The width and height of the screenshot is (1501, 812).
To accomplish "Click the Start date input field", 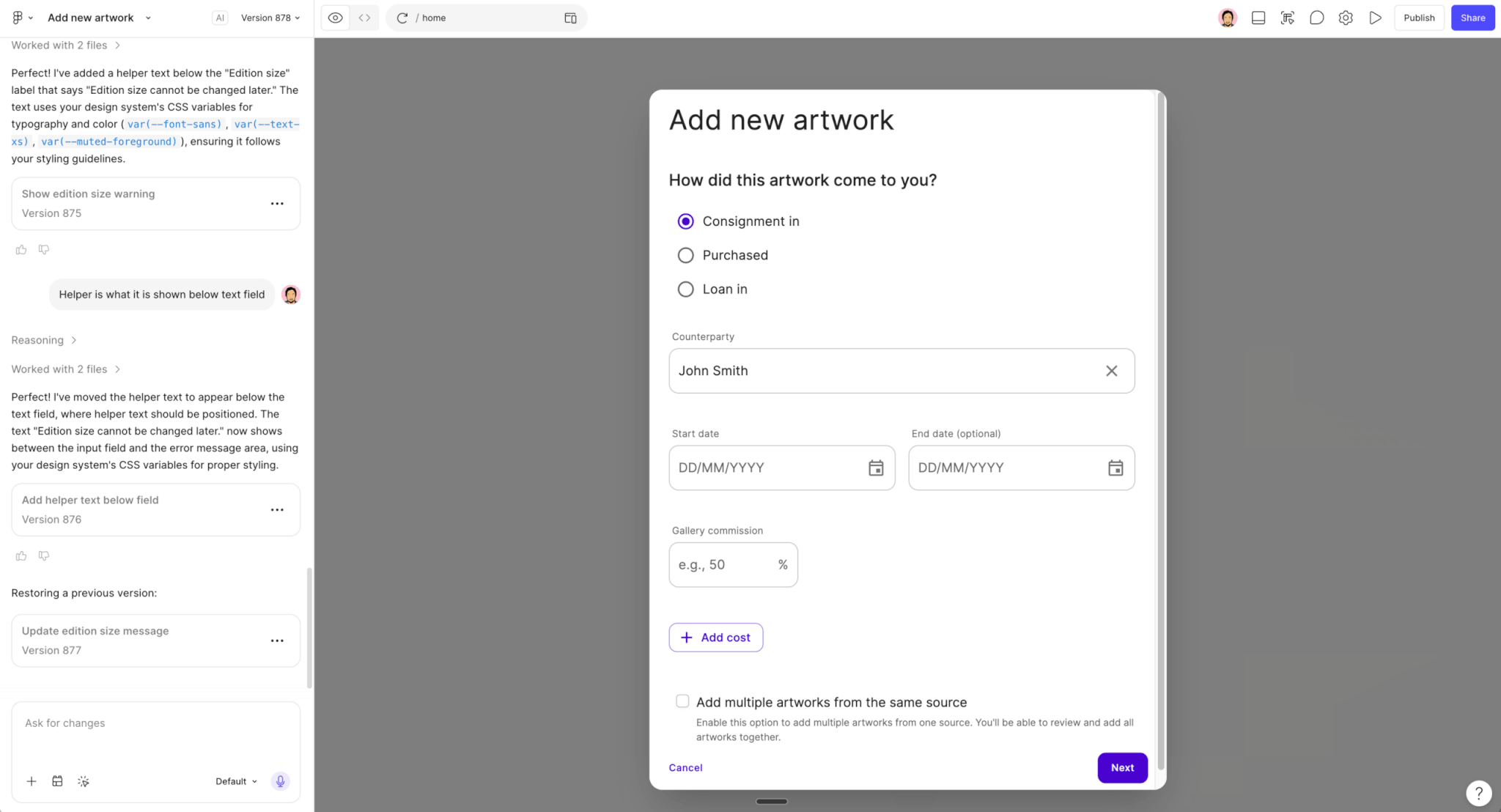I will 781,468.
